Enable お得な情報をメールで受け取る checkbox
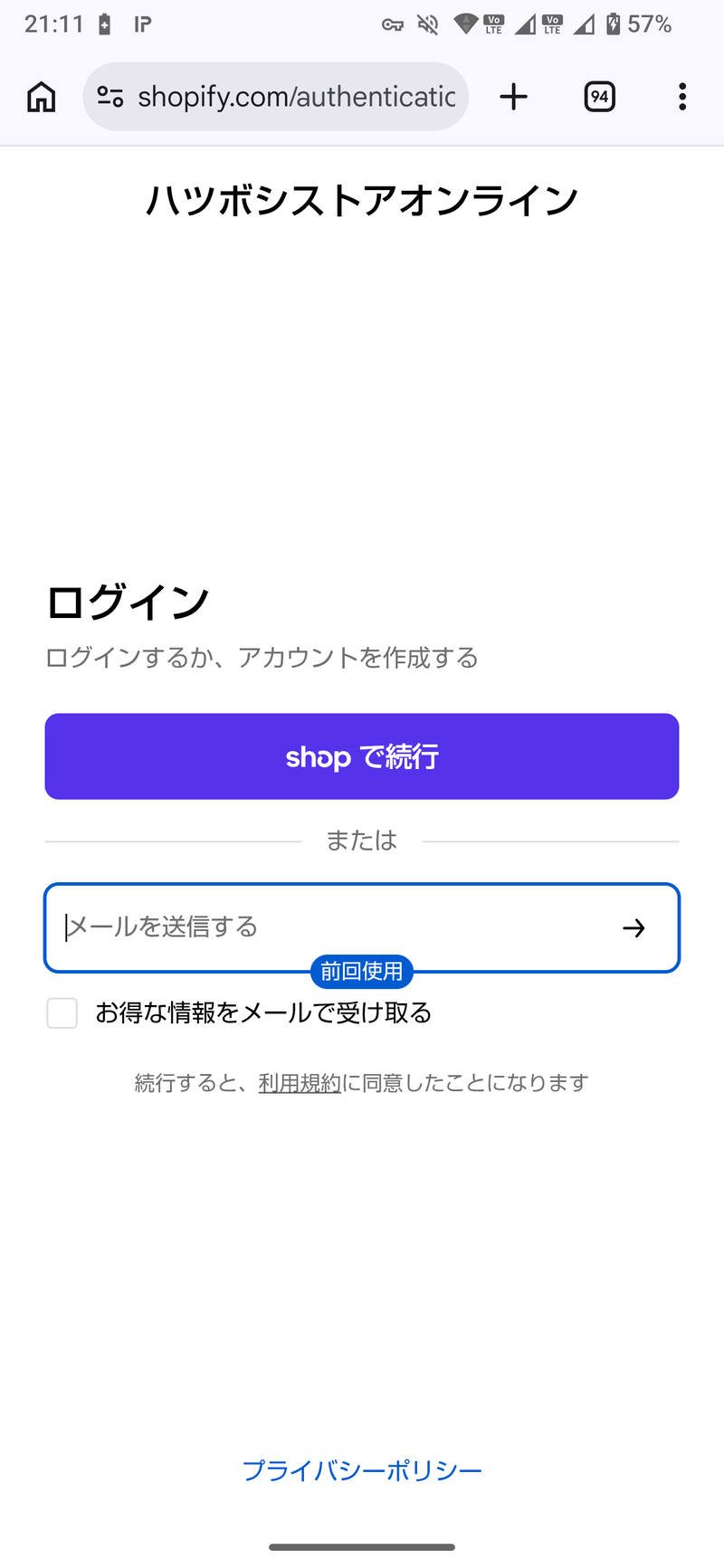This screenshot has height=1568, width=724. tap(62, 1013)
